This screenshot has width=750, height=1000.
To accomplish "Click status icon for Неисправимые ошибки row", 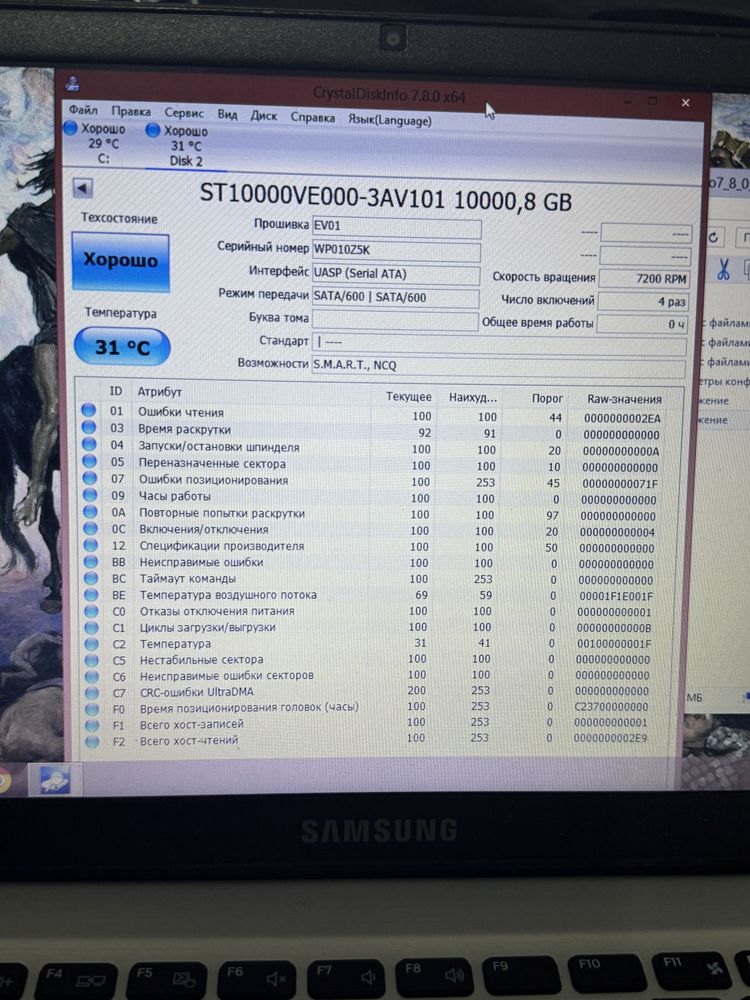I will (x=91, y=561).
